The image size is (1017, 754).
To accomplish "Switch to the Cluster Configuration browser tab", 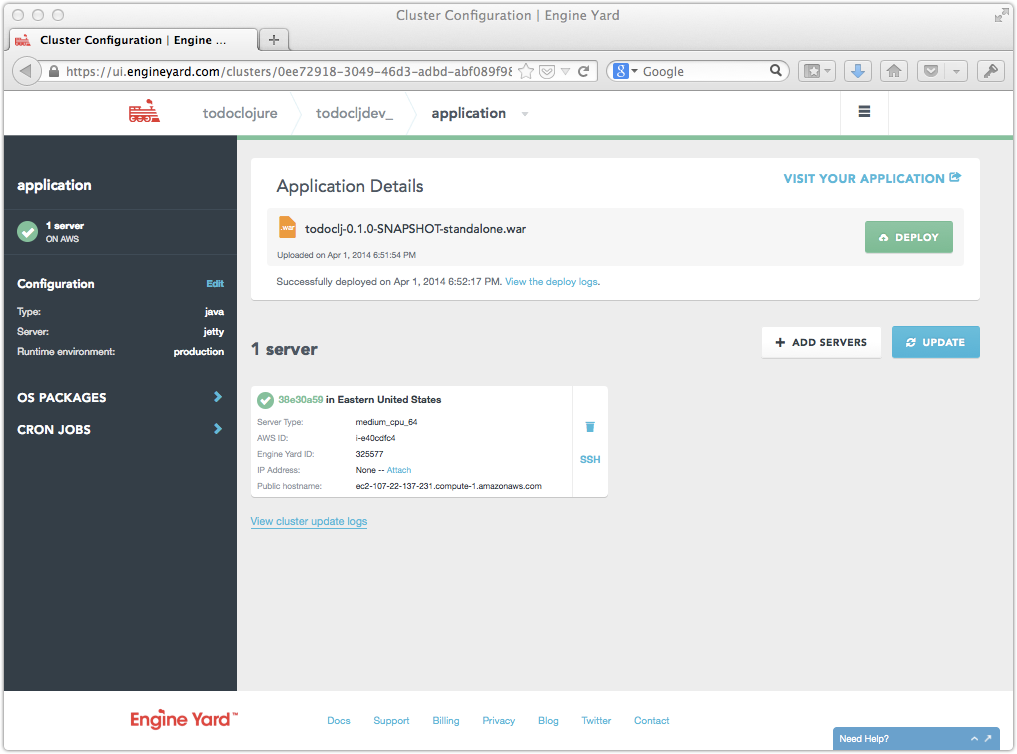I will point(130,40).
